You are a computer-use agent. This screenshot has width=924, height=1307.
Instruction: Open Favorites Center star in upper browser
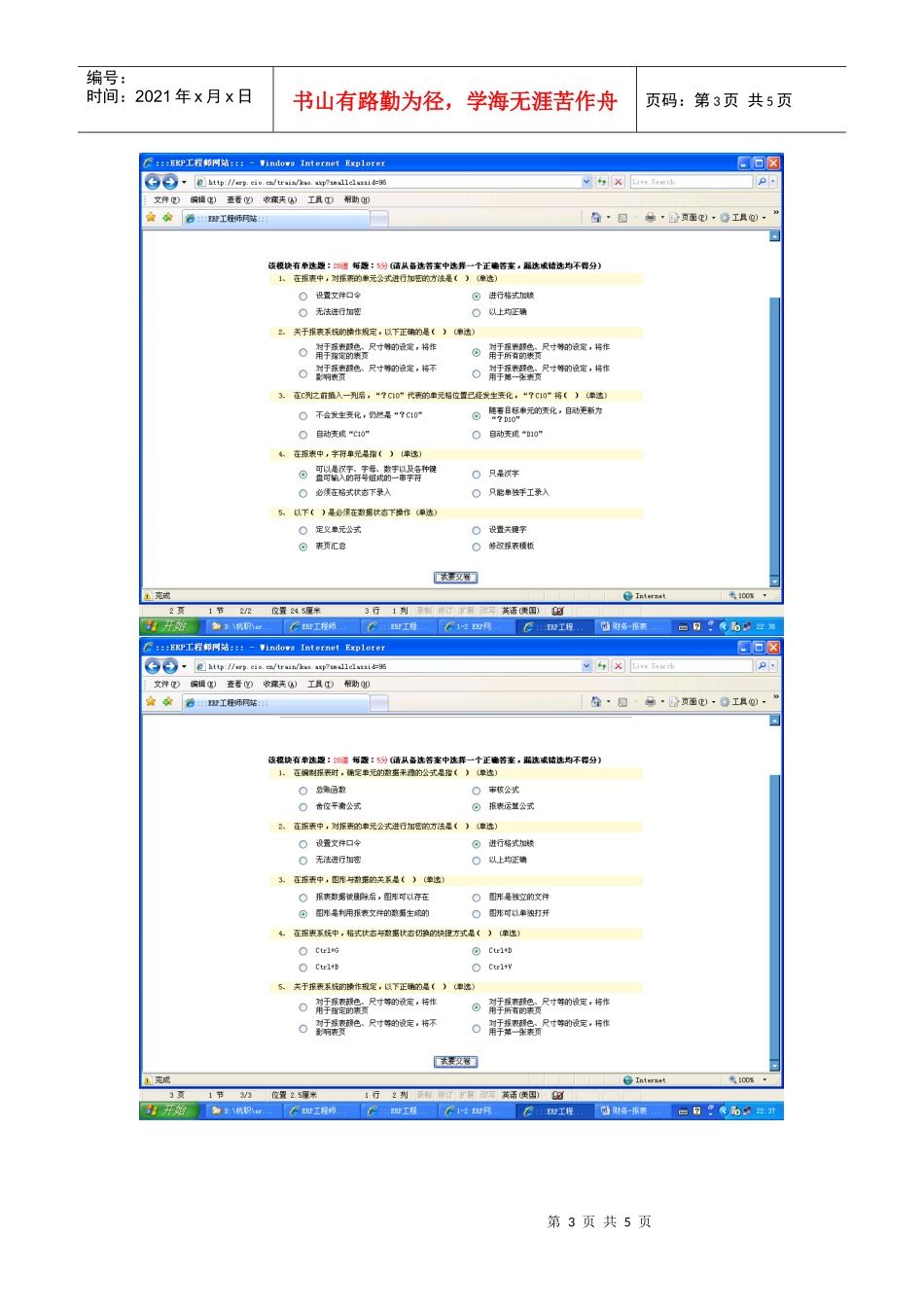click(x=151, y=218)
